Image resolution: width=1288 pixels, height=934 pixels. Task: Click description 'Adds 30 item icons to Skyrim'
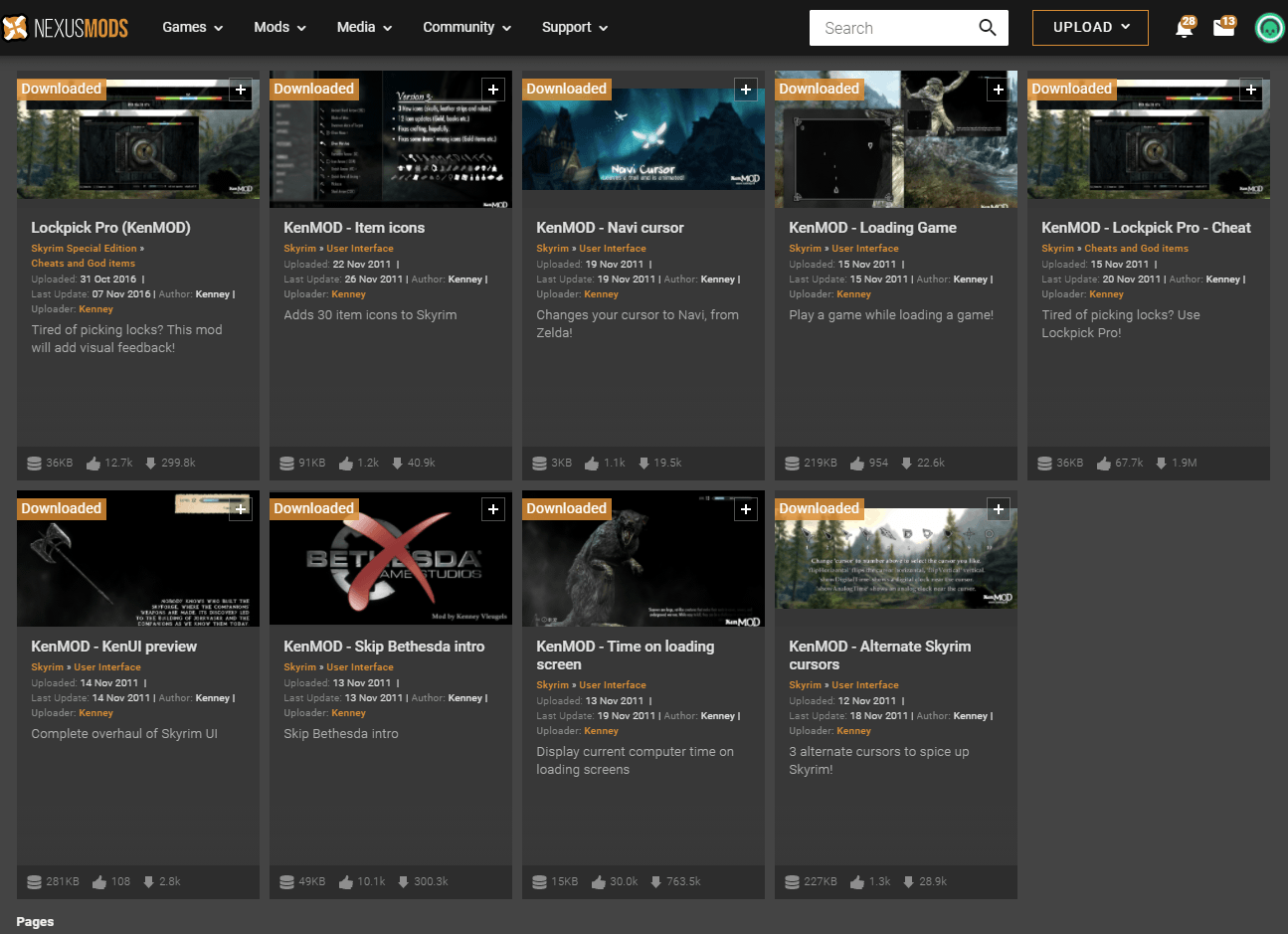(370, 315)
